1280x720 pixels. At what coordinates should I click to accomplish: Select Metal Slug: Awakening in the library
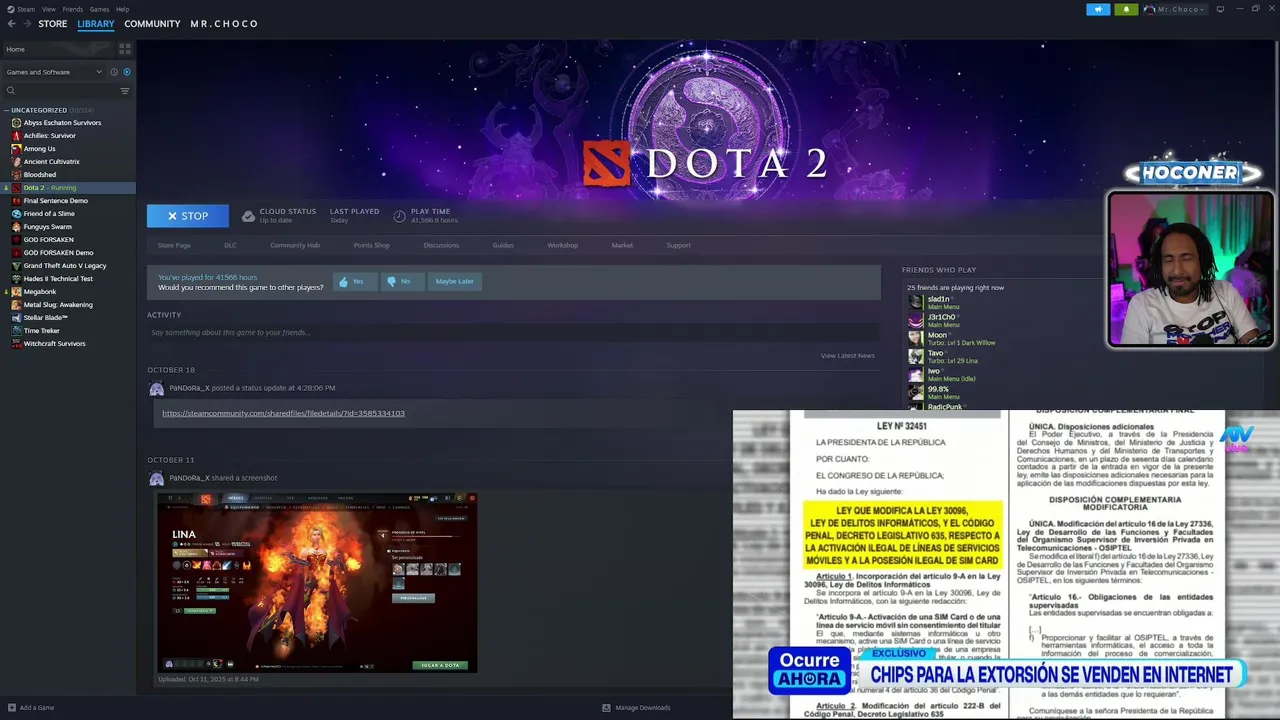tap(58, 305)
